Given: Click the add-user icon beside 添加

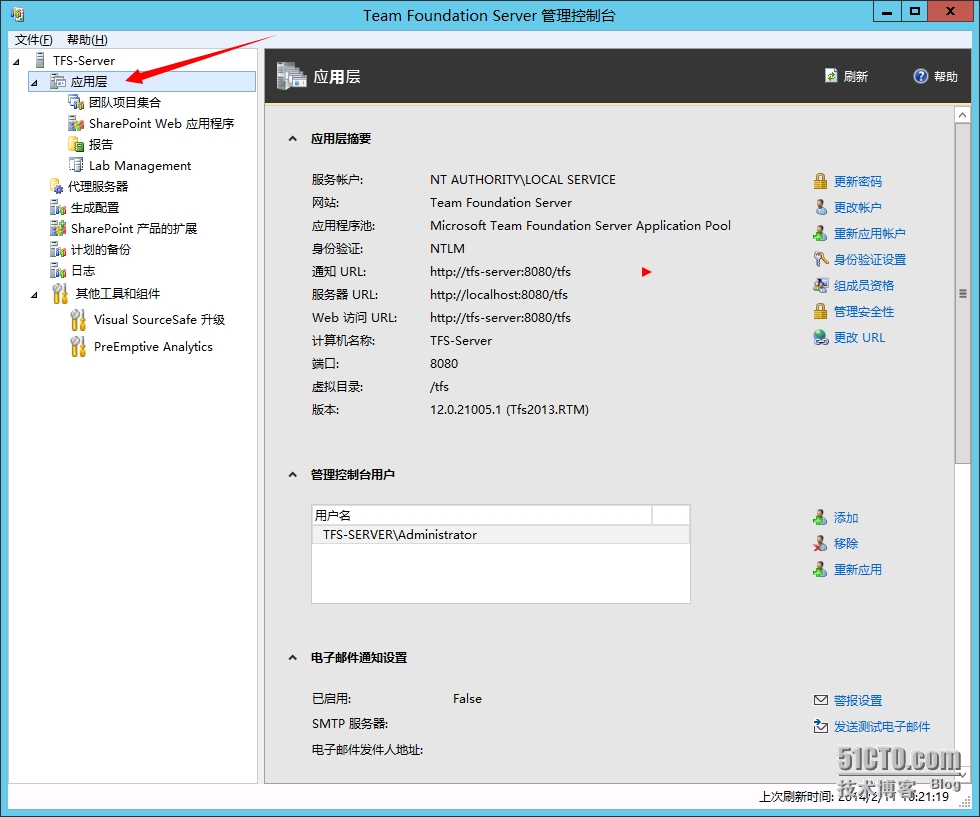Looking at the screenshot, I should coord(821,518).
